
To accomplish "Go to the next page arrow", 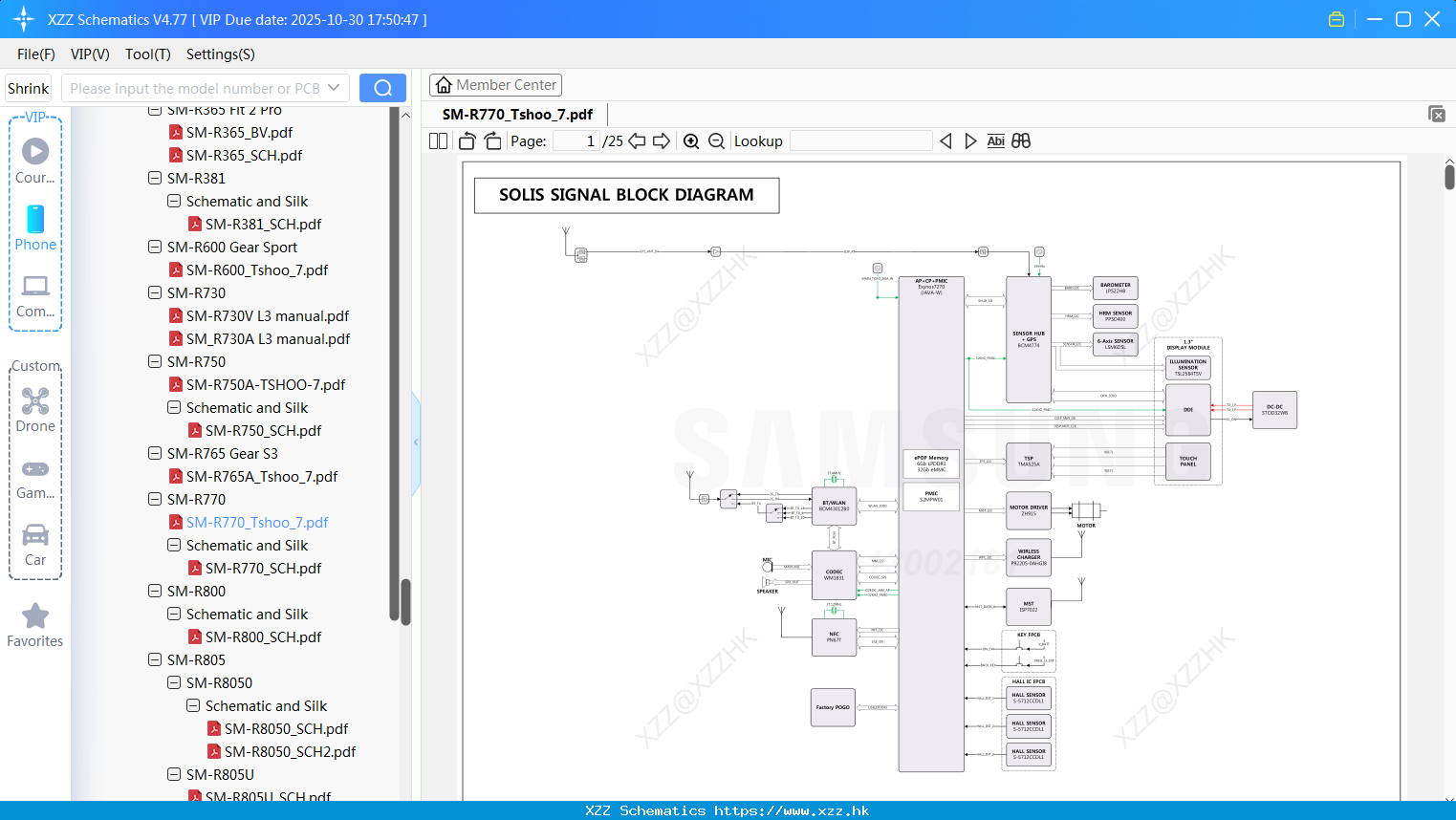I will click(662, 141).
